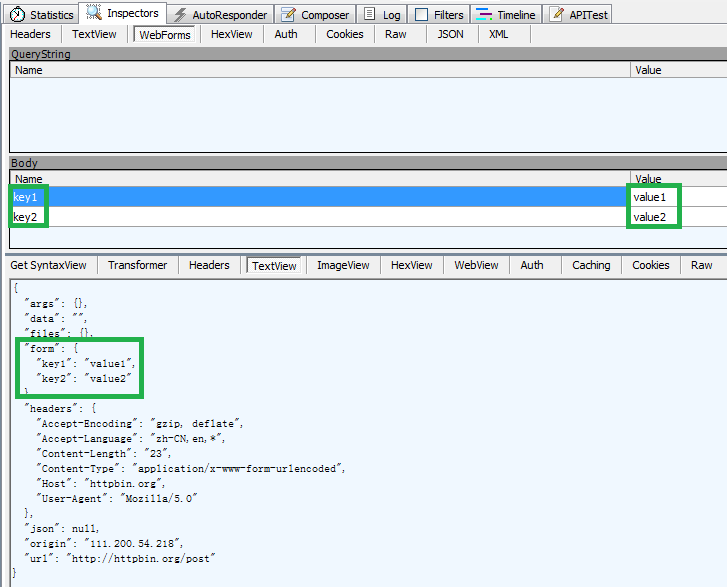Select the Transformer tab
The image size is (727, 587).
click(137, 265)
